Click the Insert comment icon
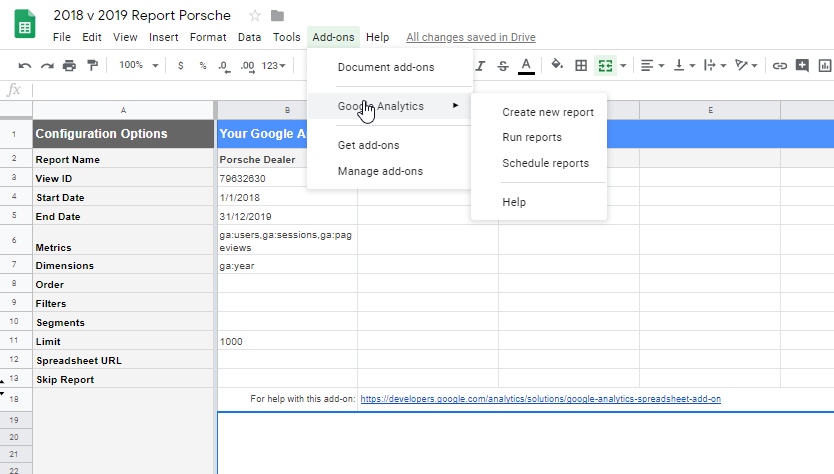Image resolution: width=834 pixels, height=474 pixels. (802, 65)
